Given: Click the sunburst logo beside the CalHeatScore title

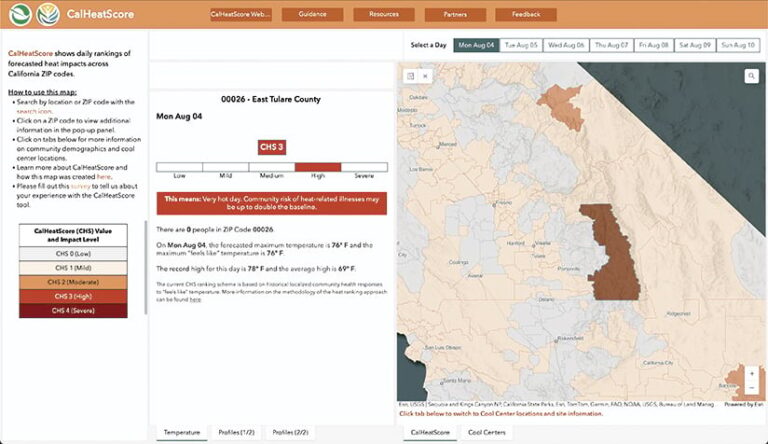Looking at the screenshot, I should 48,14.
